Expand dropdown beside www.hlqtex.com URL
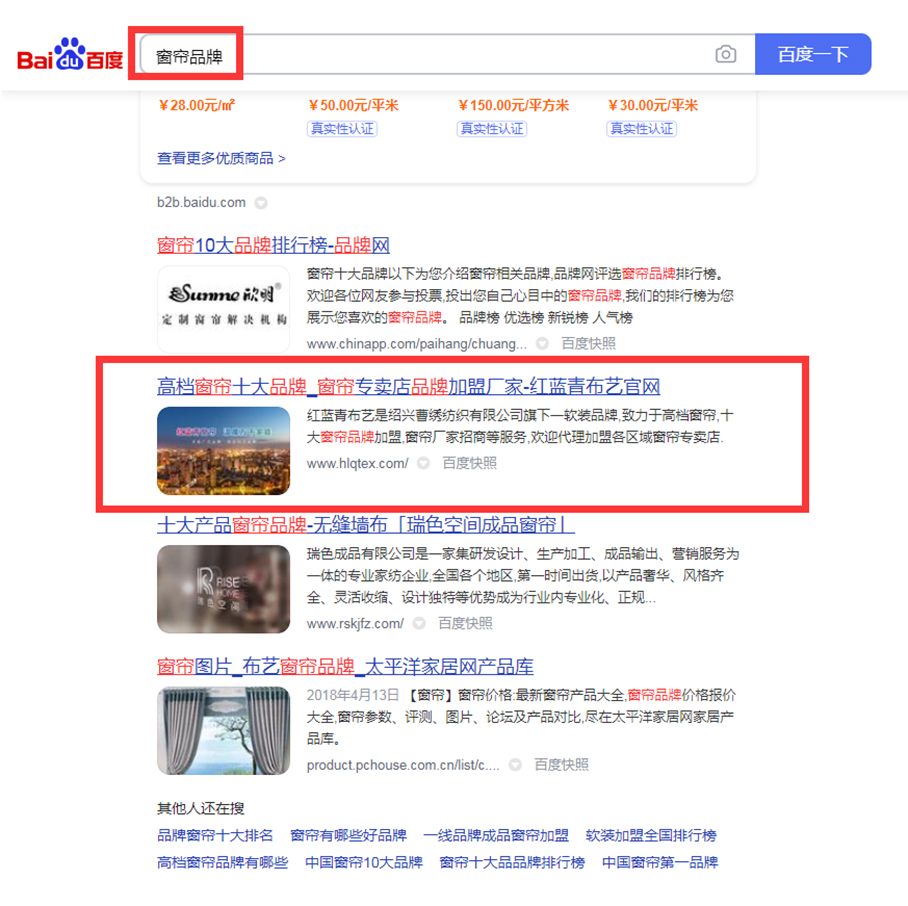The image size is (908, 906). coord(423,463)
